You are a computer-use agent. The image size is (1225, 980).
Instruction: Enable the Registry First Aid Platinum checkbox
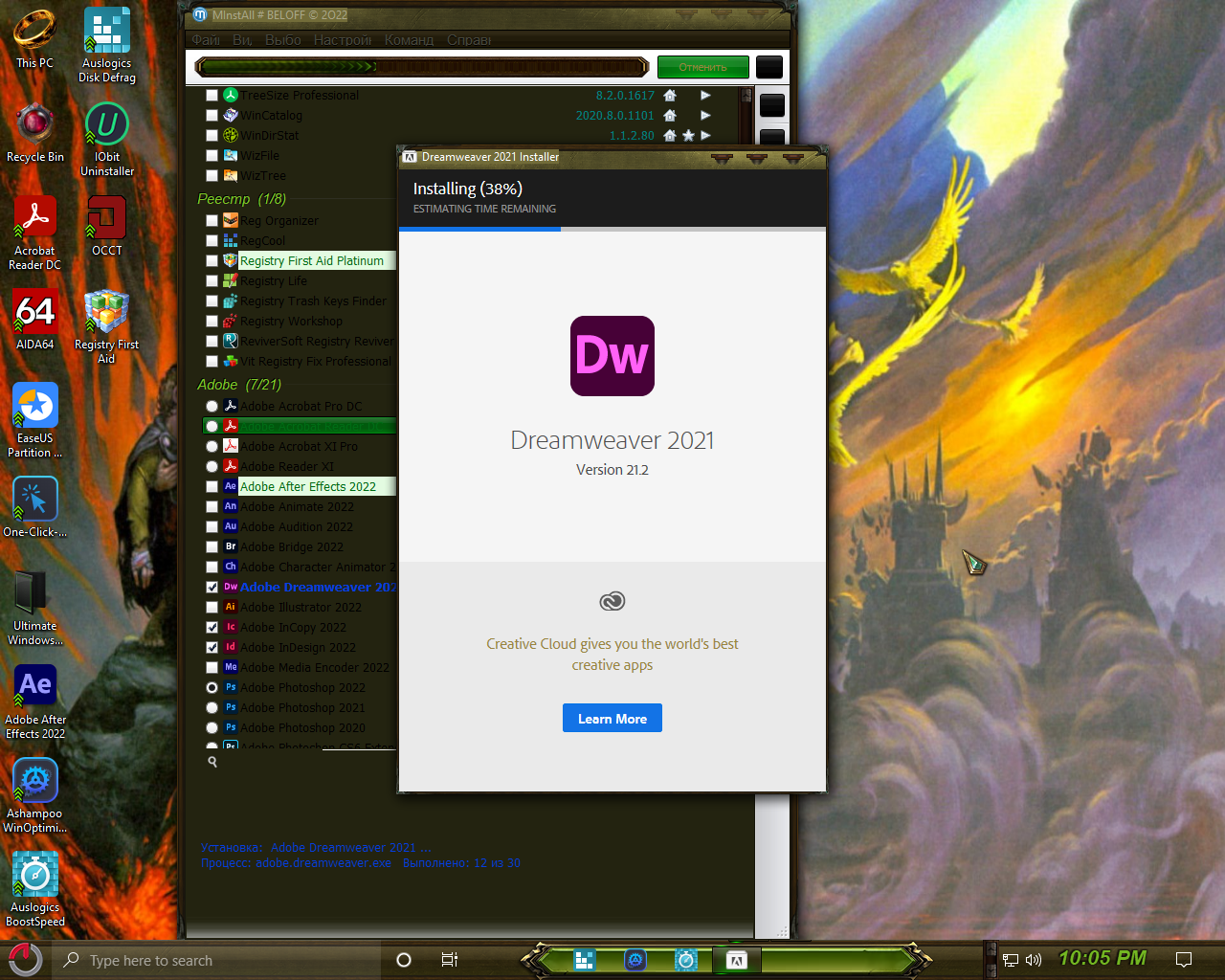pos(212,261)
